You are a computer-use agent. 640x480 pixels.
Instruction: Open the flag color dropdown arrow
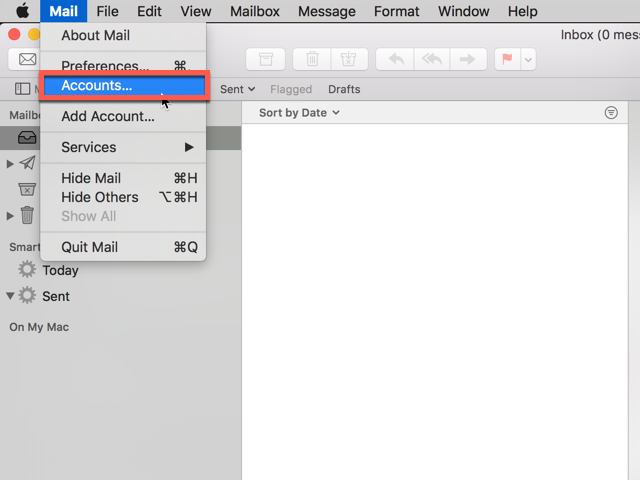tap(528, 60)
